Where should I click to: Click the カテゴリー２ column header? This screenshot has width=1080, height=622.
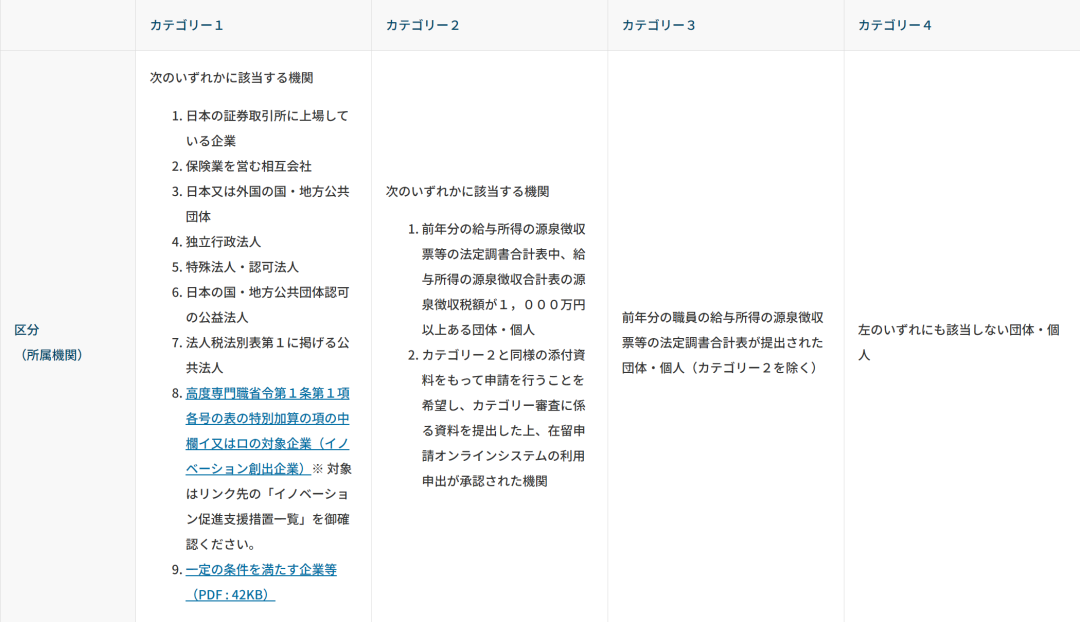(x=422, y=25)
